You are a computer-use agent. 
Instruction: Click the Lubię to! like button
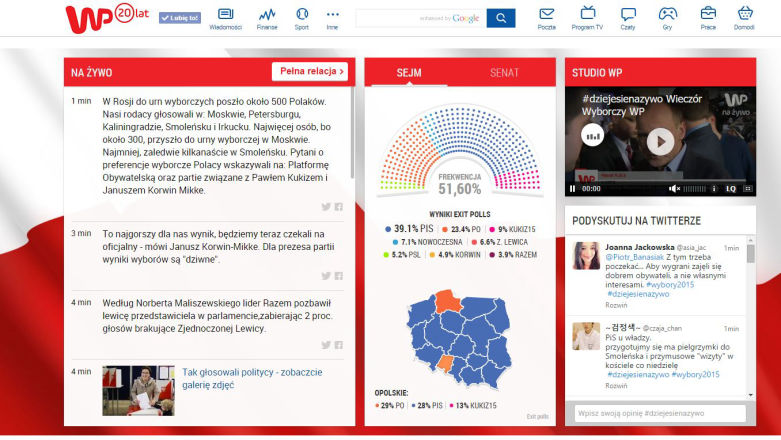[180, 18]
